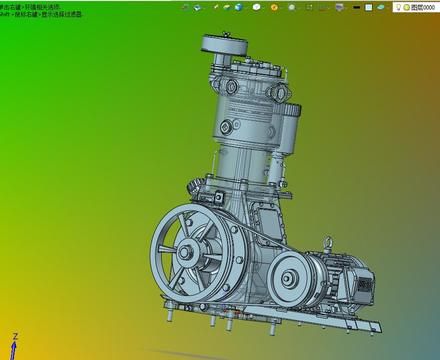The width and height of the screenshot is (440, 360).
Task: Click the yellow-green plane icon in toolbar
Action: pyautogui.click(x=227, y=7)
